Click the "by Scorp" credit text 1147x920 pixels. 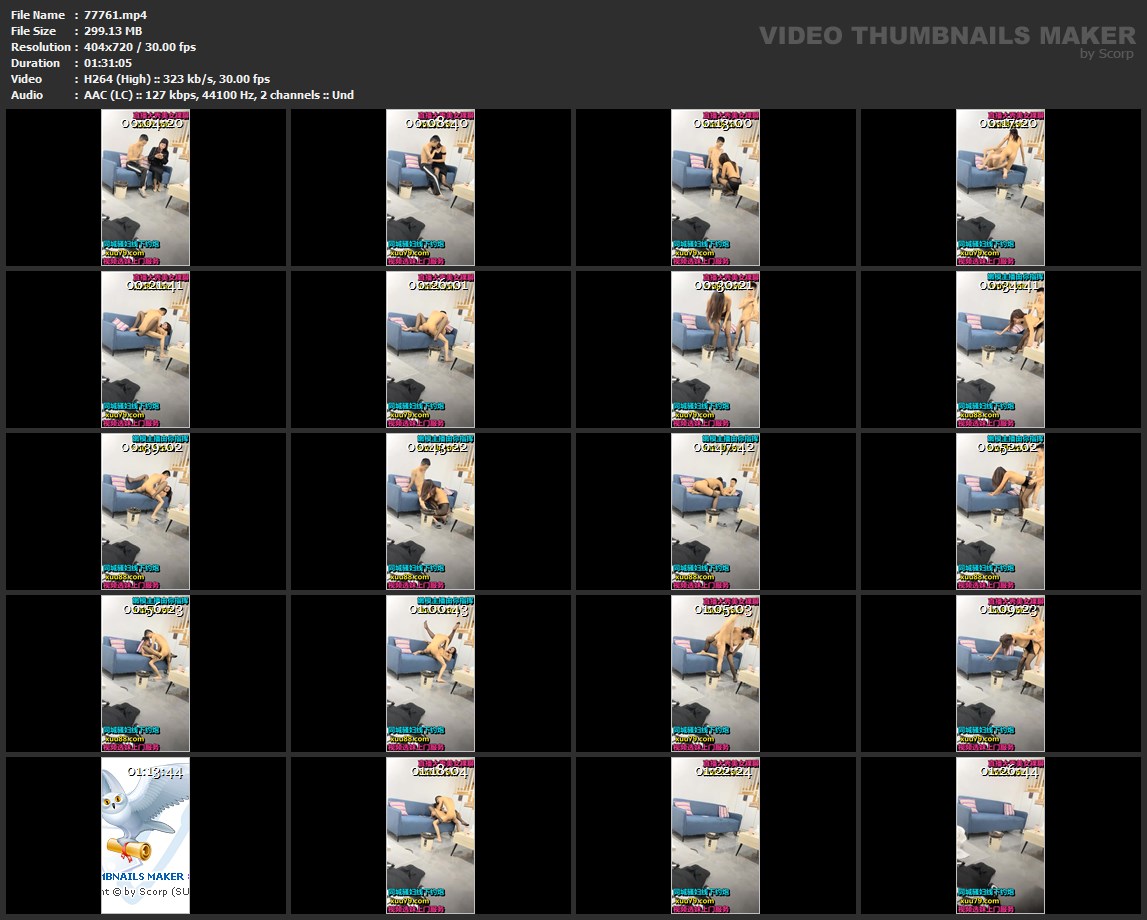tap(1107, 54)
